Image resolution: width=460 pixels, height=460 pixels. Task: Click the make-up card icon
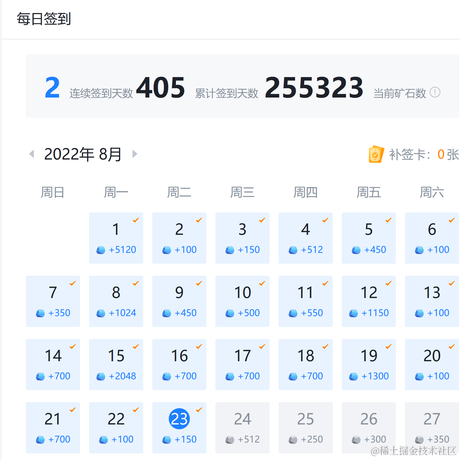pyautogui.click(x=376, y=154)
